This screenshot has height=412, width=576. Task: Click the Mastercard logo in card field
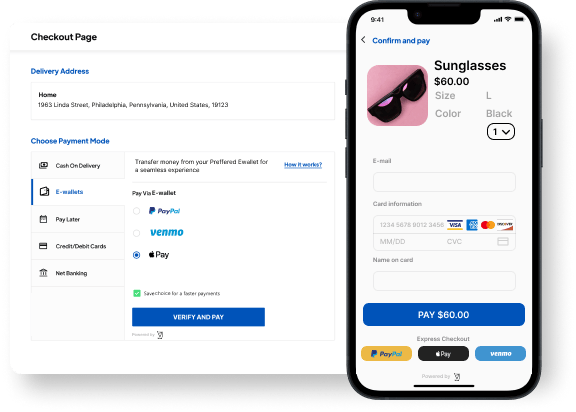click(x=487, y=225)
